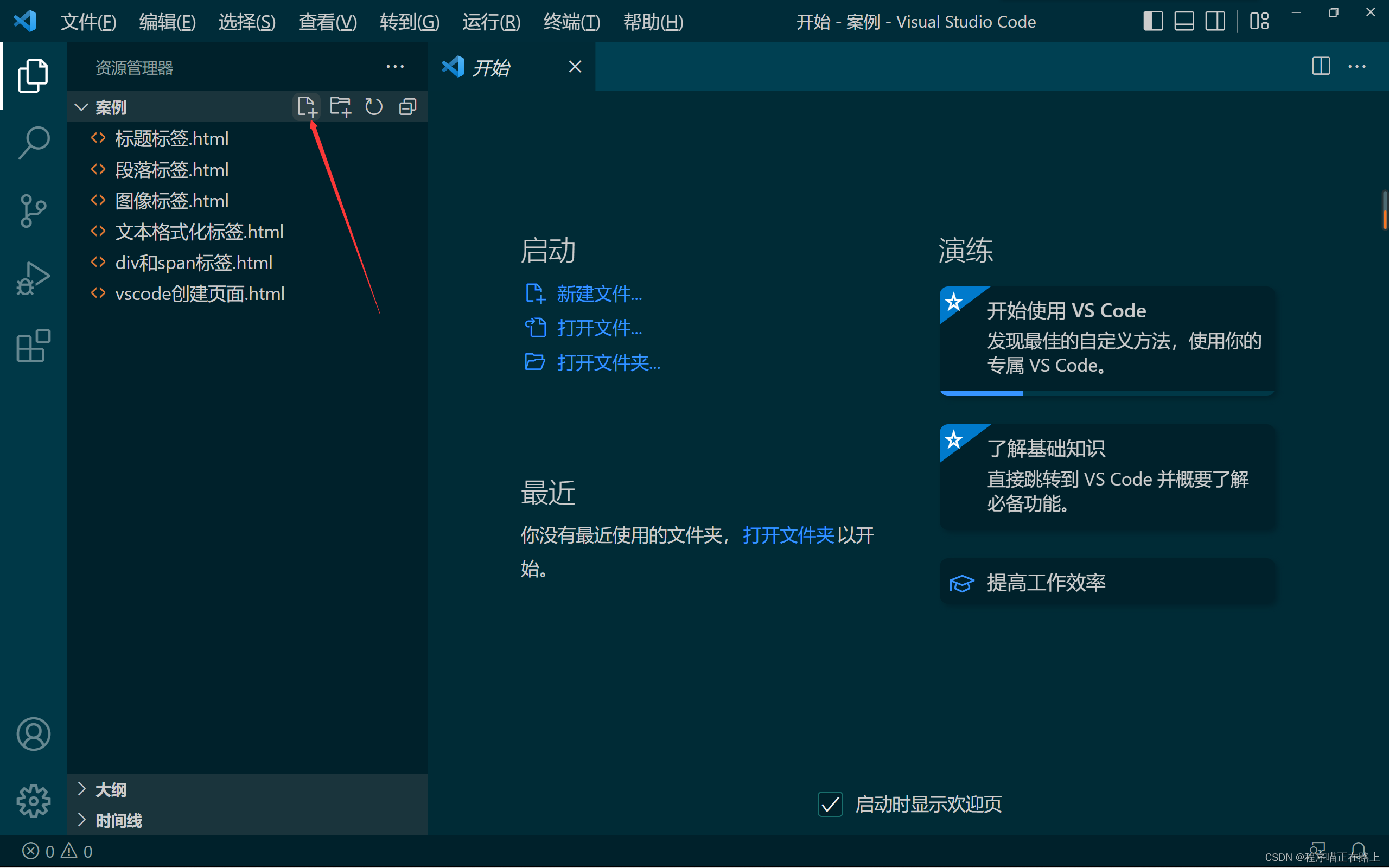This screenshot has height=868, width=1389.
Task: Open the Accounts menu icon
Action: tap(33, 733)
